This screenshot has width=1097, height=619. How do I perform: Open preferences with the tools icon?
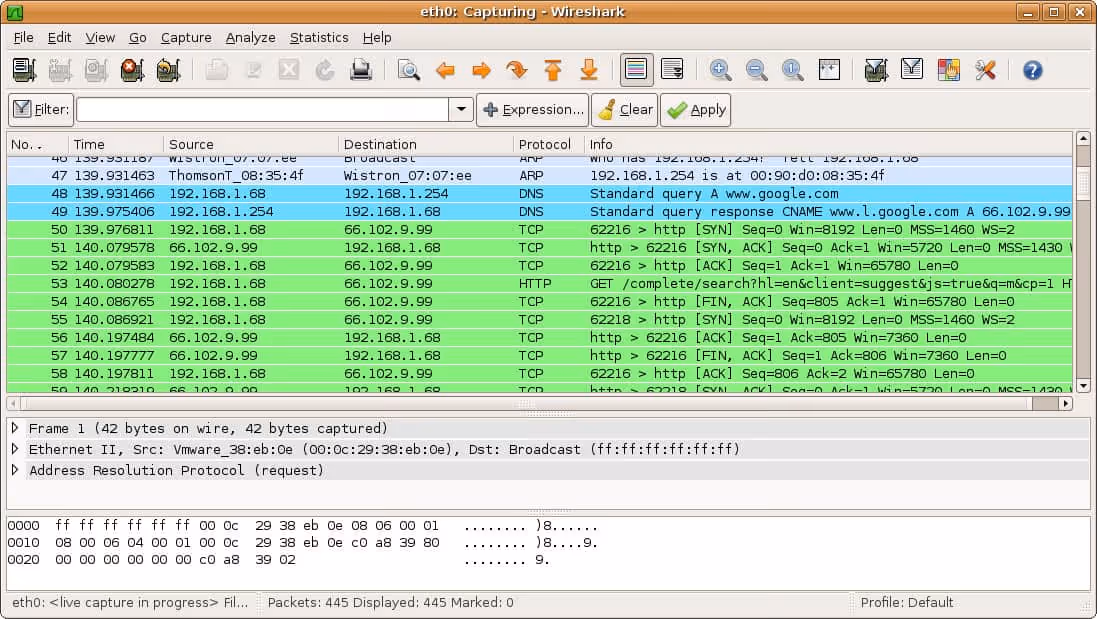click(x=985, y=70)
